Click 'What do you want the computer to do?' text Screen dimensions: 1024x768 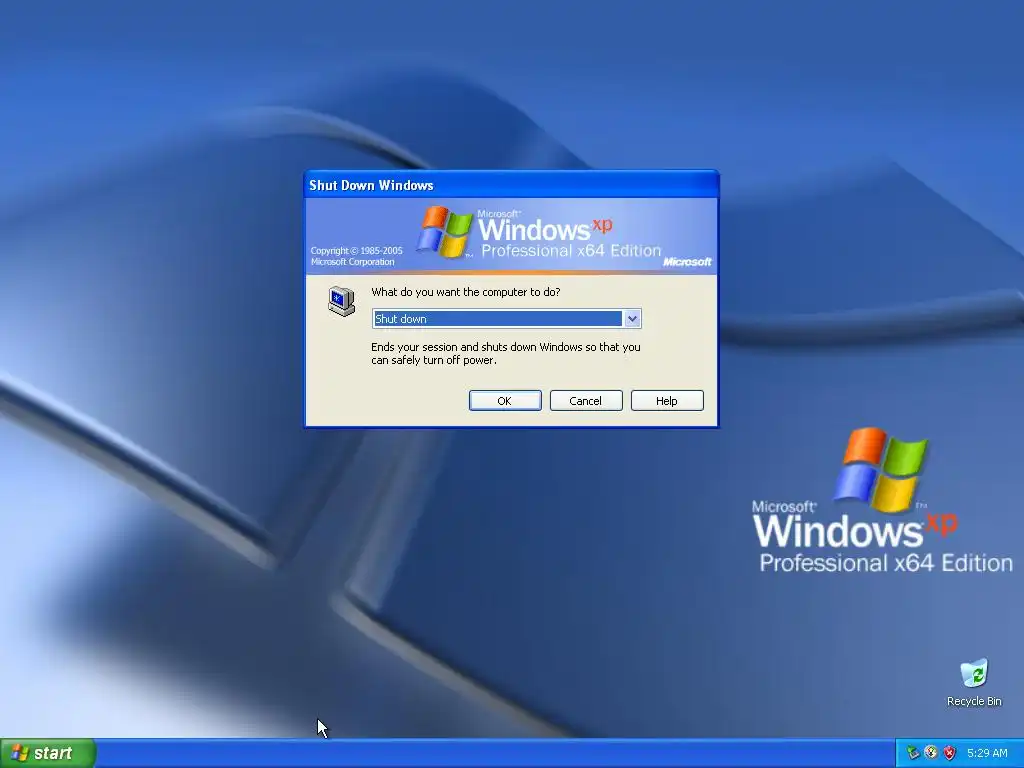[466, 292]
